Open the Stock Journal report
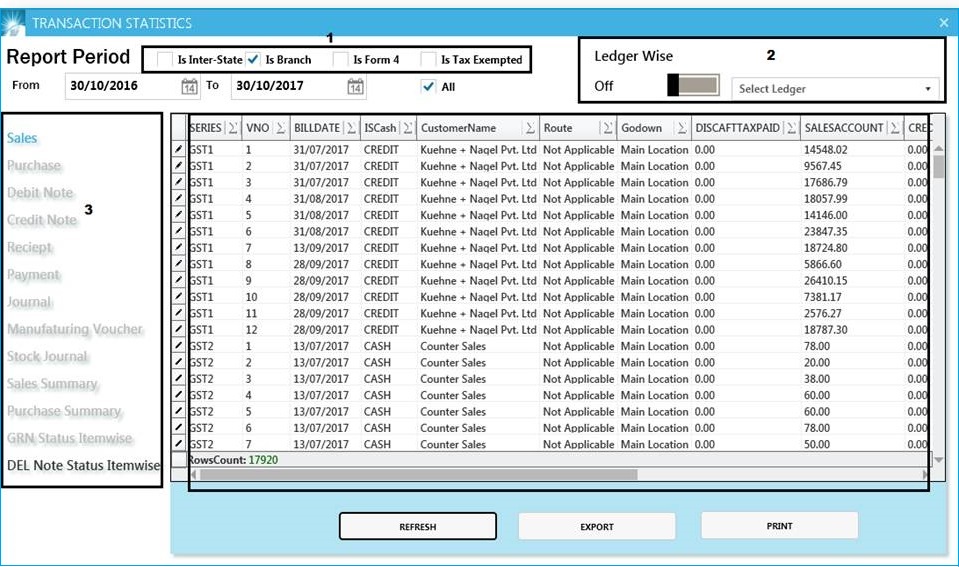Screen dimensions: 959x567 click(x=47, y=356)
